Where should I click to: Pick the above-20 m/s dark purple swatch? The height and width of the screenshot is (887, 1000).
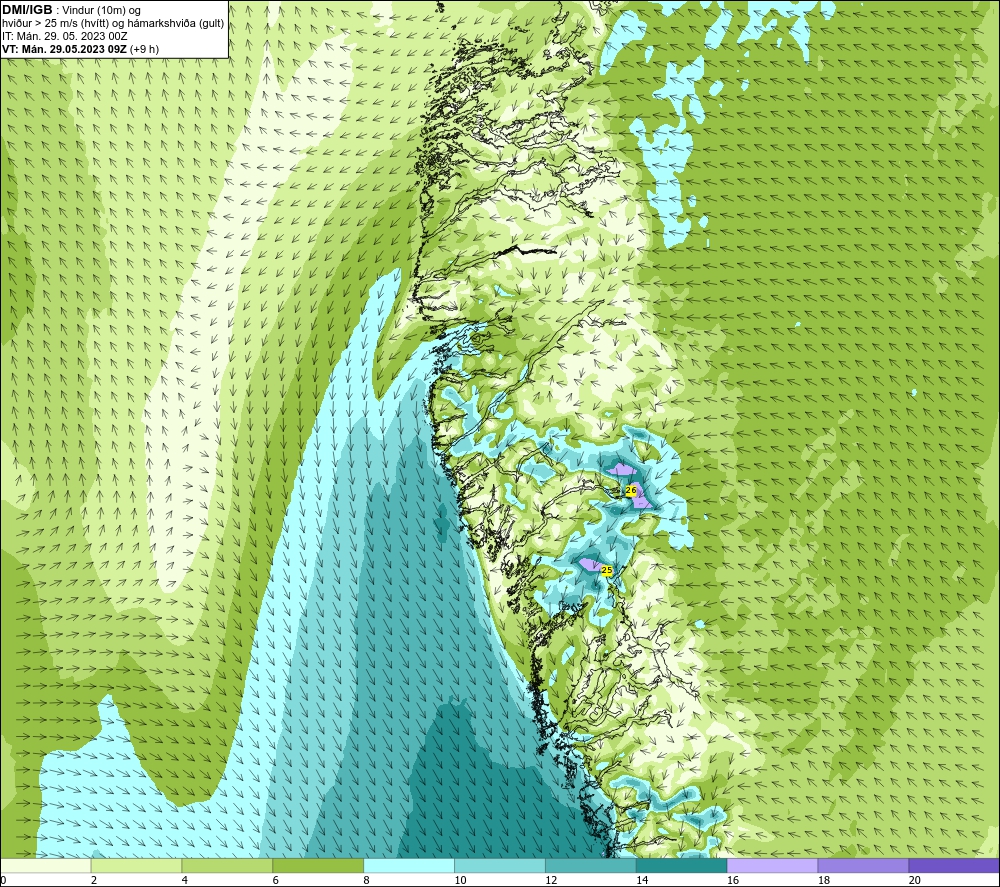click(954, 865)
